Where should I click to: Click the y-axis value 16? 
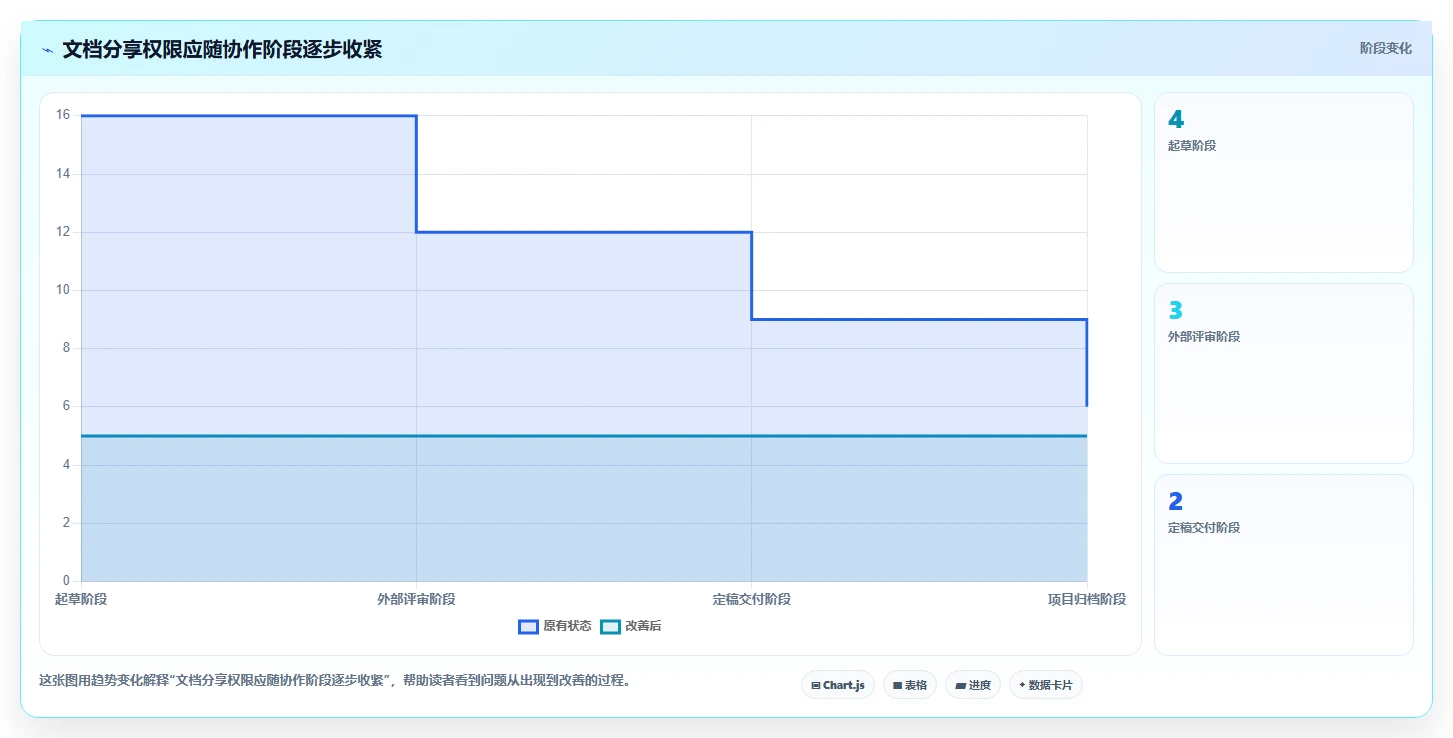click(63, 115)
